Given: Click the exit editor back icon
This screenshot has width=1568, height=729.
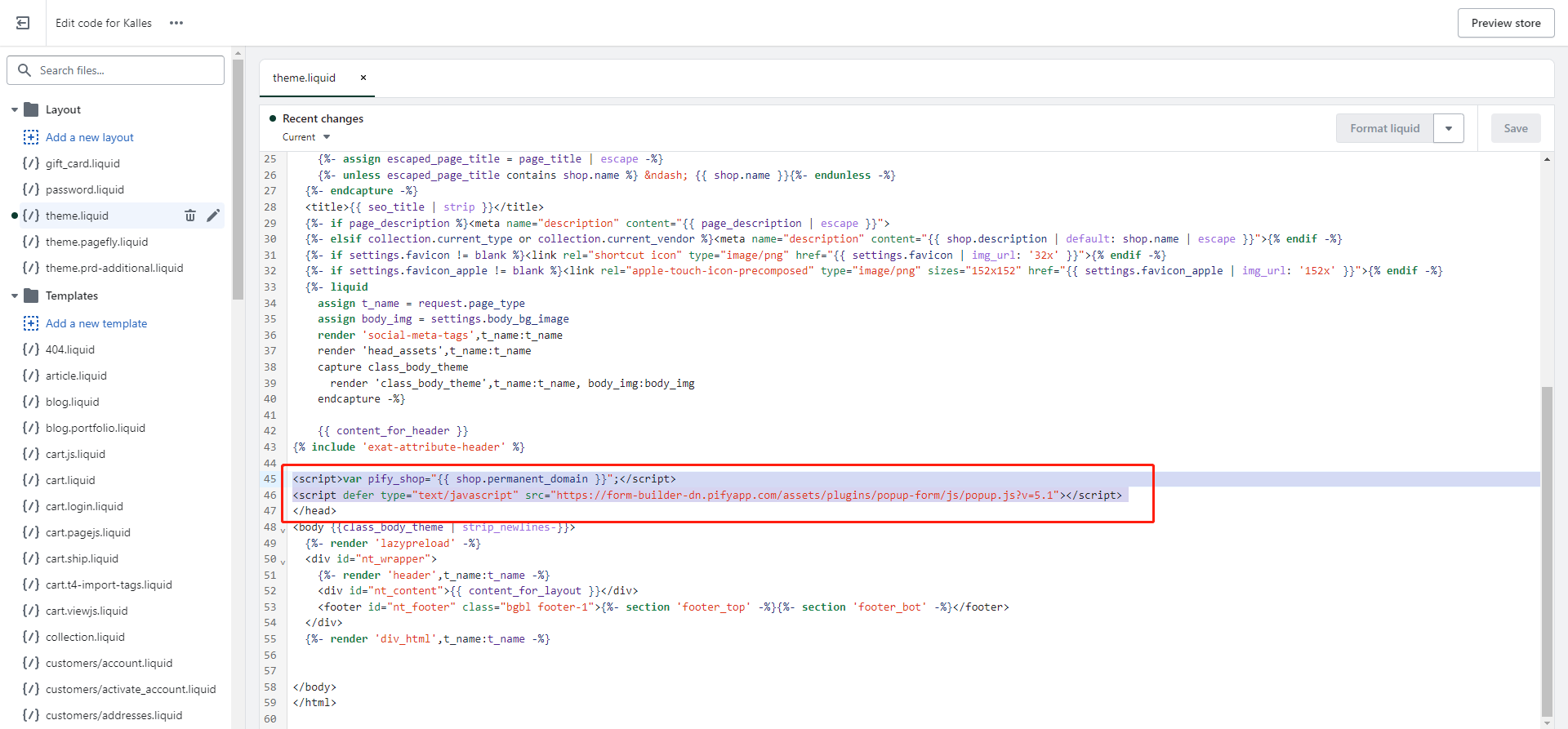Looking at the screenshot, I should point(23,23).
